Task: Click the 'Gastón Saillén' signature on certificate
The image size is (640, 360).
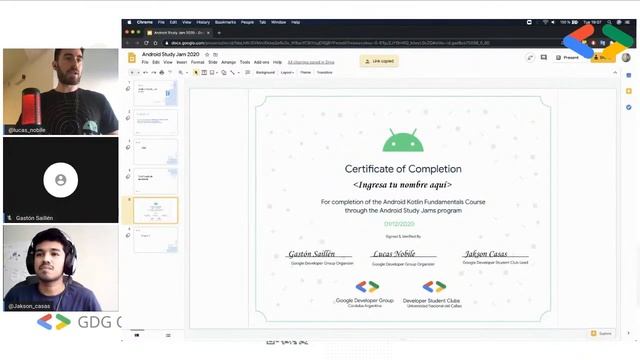Action: point(311,254)
